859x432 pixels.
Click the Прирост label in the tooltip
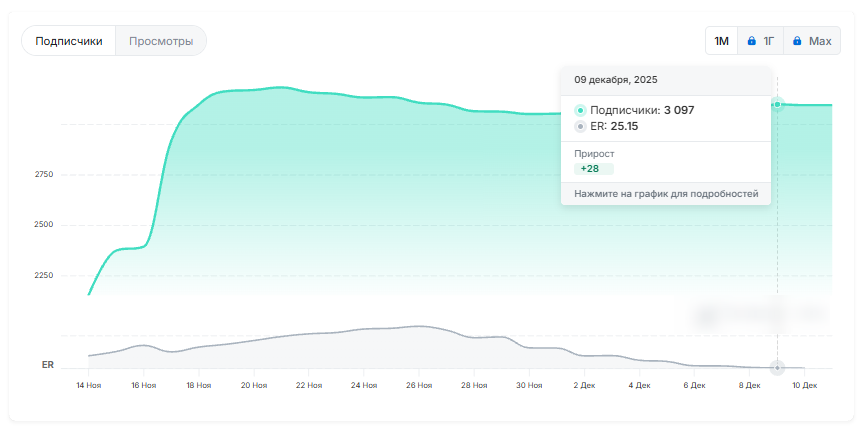tap(594, 154)
